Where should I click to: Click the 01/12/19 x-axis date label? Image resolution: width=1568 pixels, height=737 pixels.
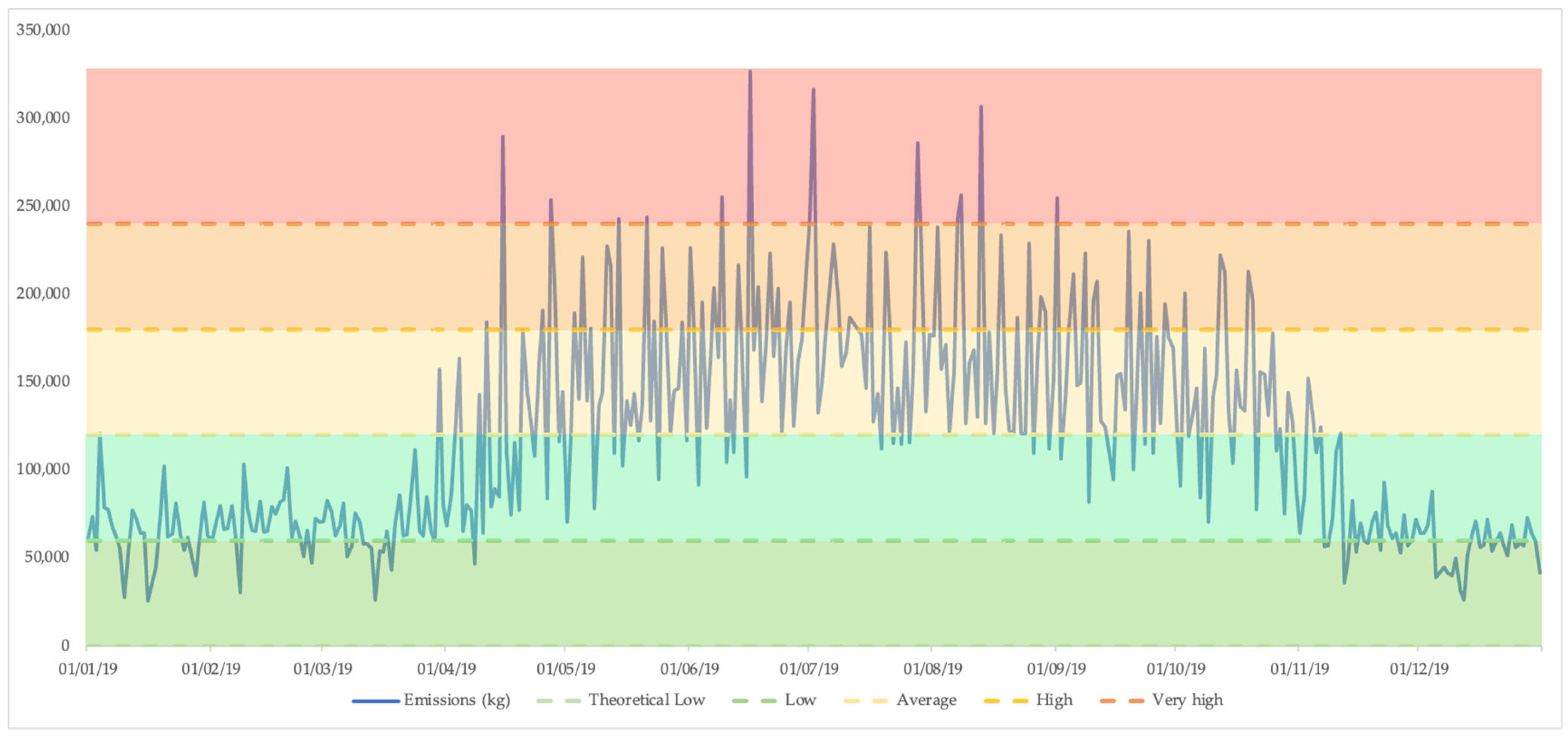pos(1419,668)
